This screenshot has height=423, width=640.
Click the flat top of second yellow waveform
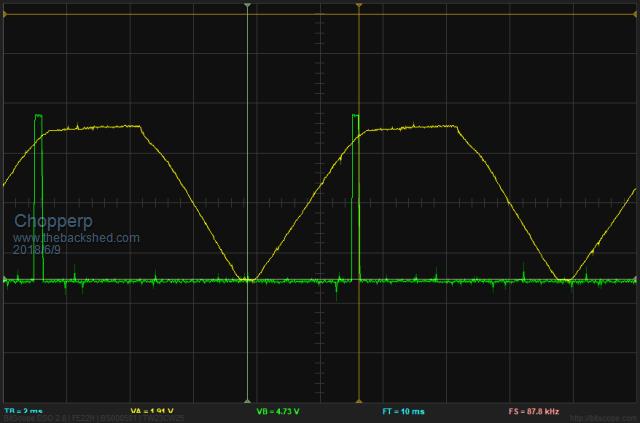(420, 127)
